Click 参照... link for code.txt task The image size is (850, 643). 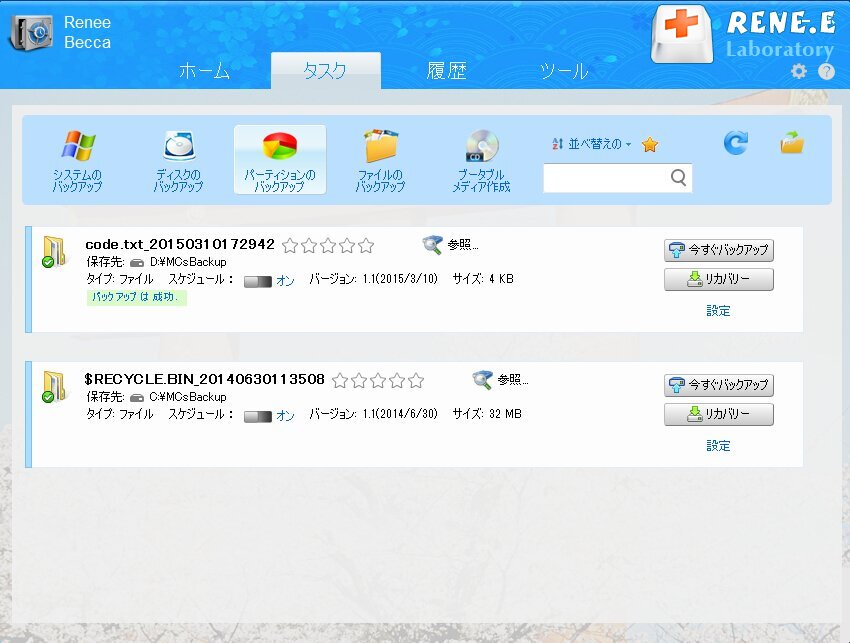[463, 245]
